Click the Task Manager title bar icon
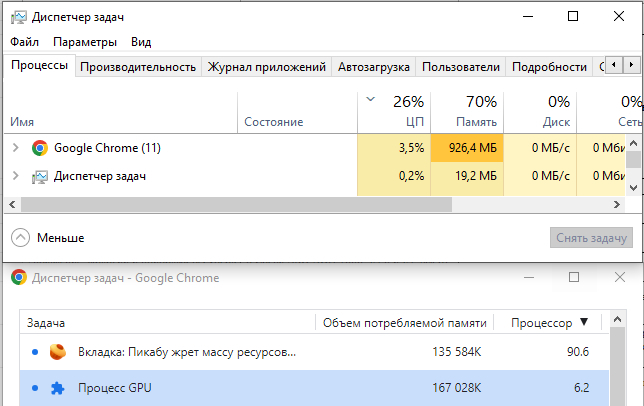Screen dimensions: 644x406 (19, 17)
